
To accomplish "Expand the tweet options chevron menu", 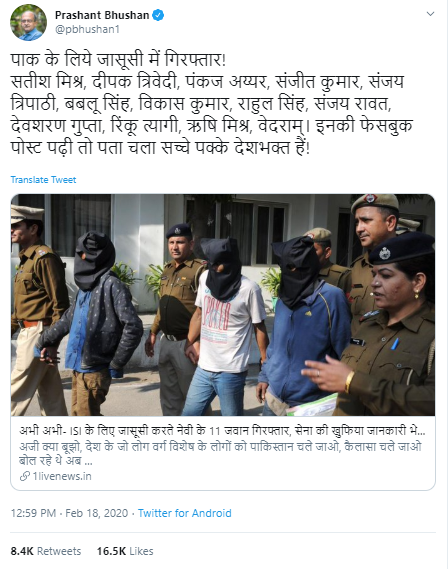I will [430, 14].
